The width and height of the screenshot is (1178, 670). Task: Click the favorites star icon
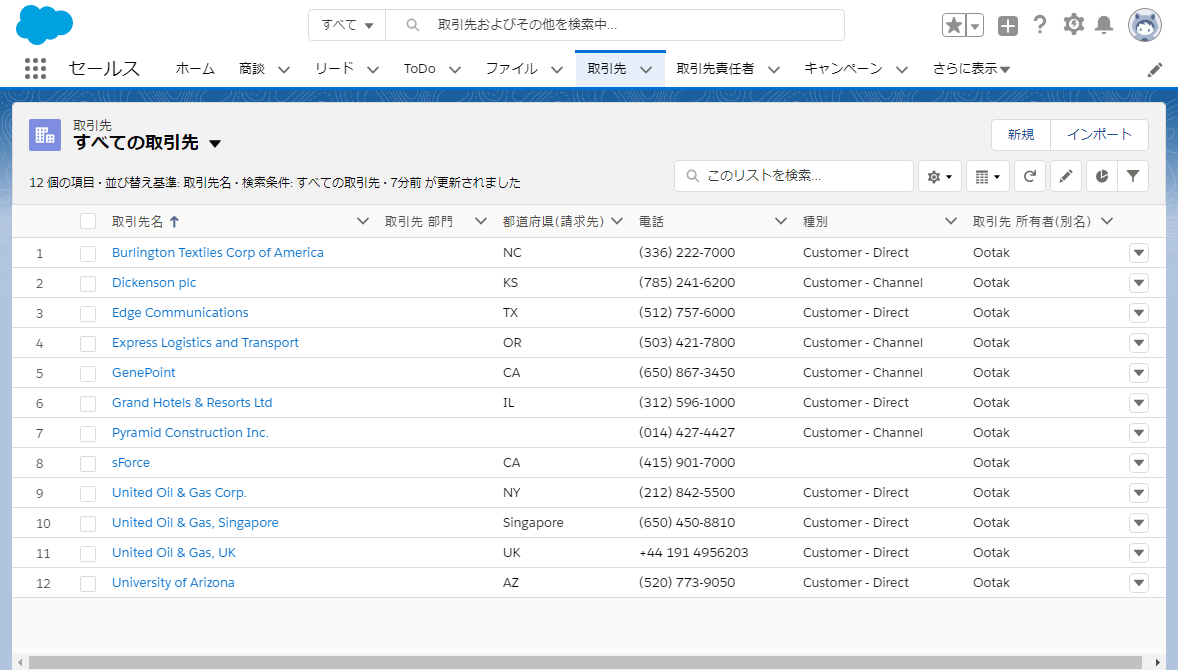tap(955, 24)
